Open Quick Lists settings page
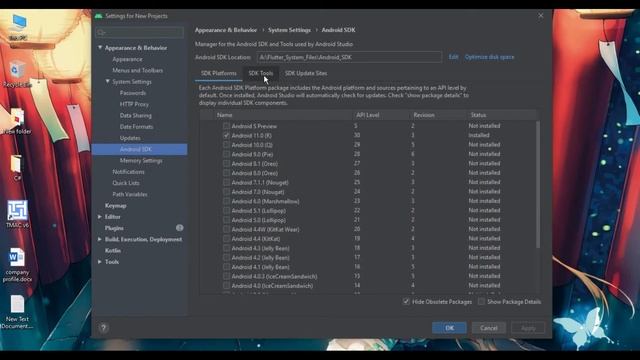Viewport: 640px width, 360px height. click(x=126, y=183)
